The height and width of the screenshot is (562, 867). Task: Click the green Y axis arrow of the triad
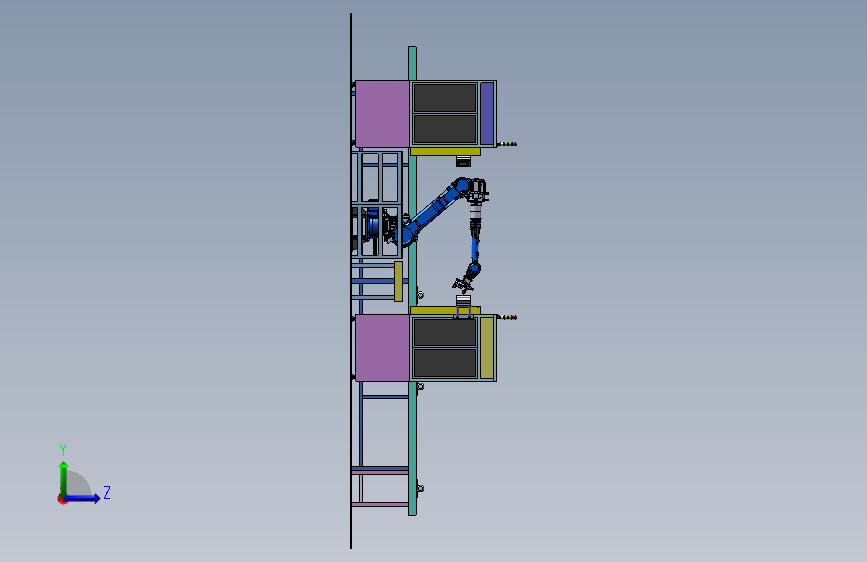coord(64,478)
